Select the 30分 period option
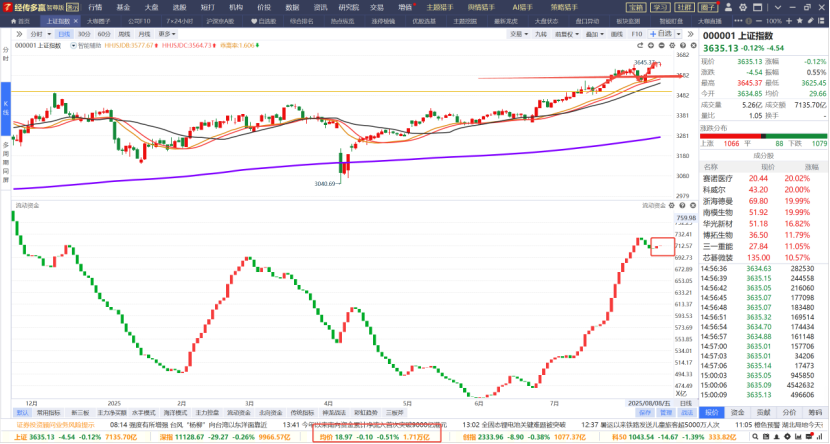The image size is (830, 444). (85, 33)
